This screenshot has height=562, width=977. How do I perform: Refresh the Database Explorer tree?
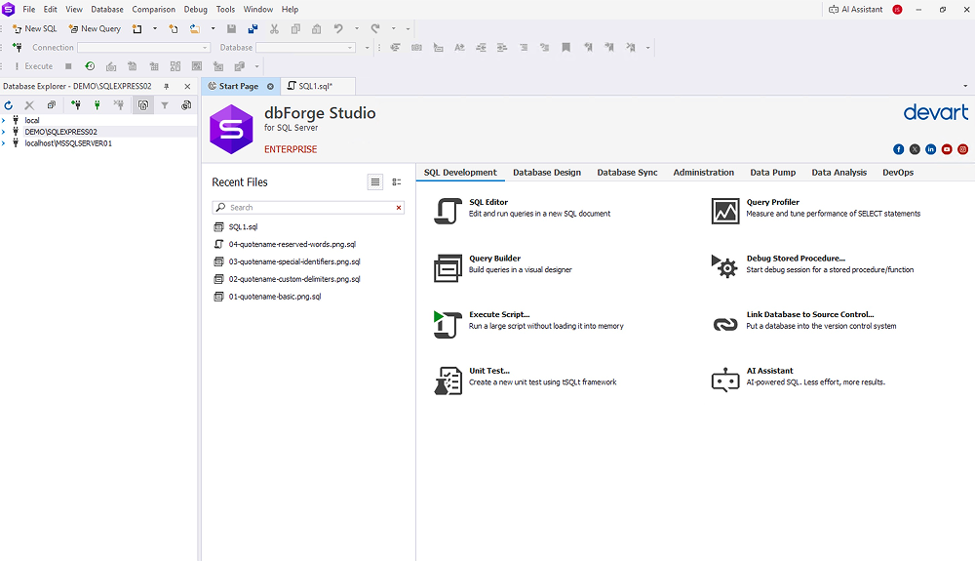tap(8, 105)
